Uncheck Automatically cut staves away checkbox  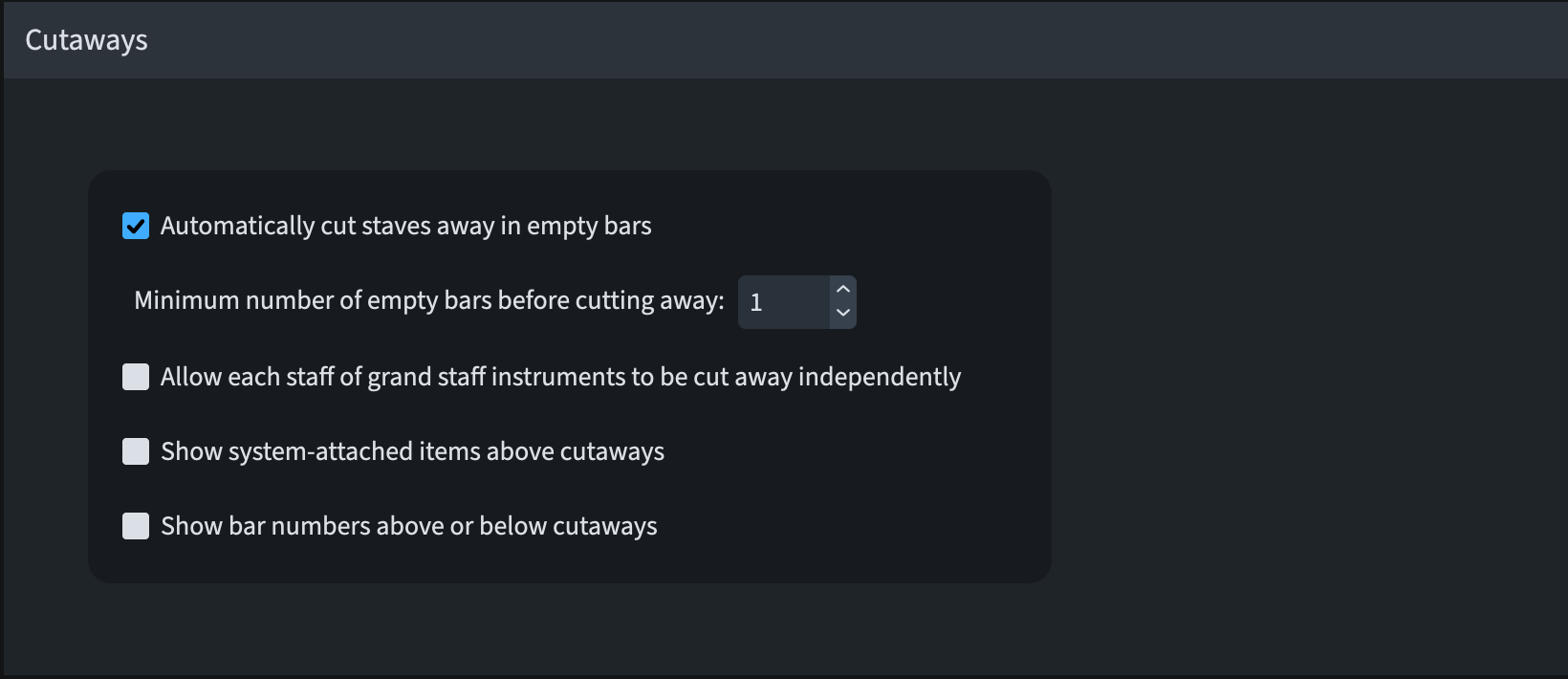pyautogui.click(x=136, y=226)
